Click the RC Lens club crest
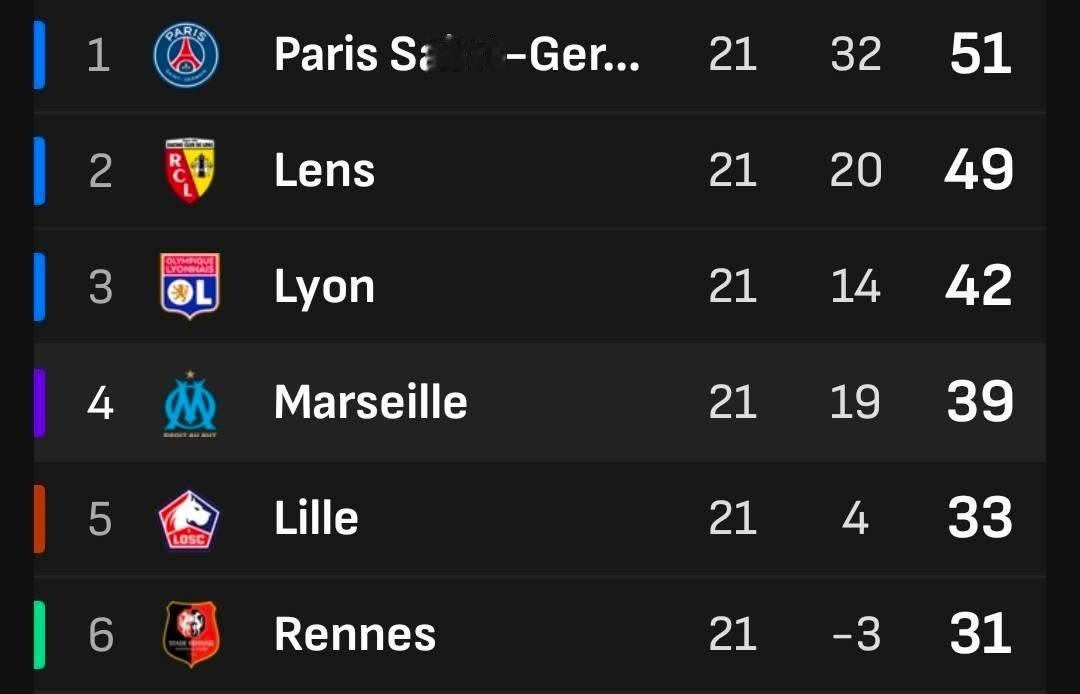Screen dimensions: 1080x694 tap(189, 170)
